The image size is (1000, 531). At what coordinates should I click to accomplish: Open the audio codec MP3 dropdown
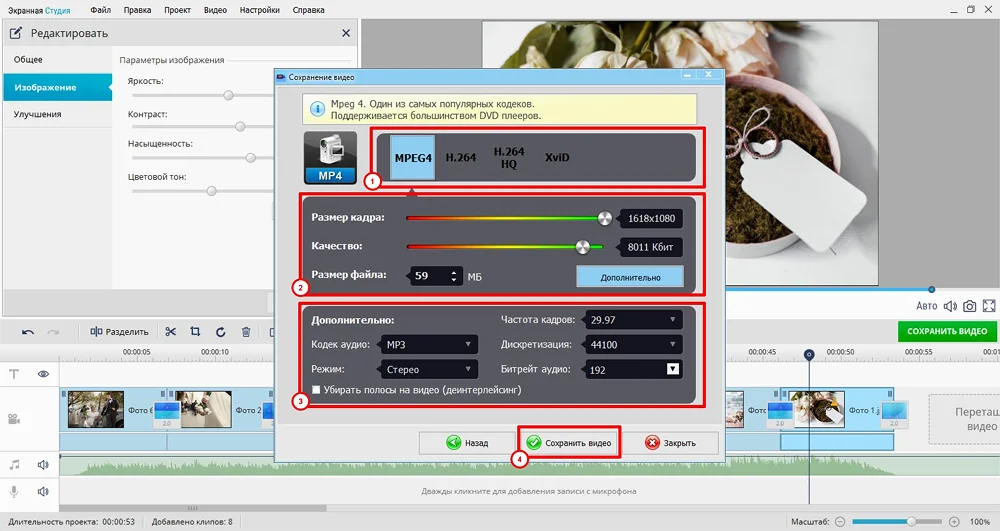click(x=427, y=344)
